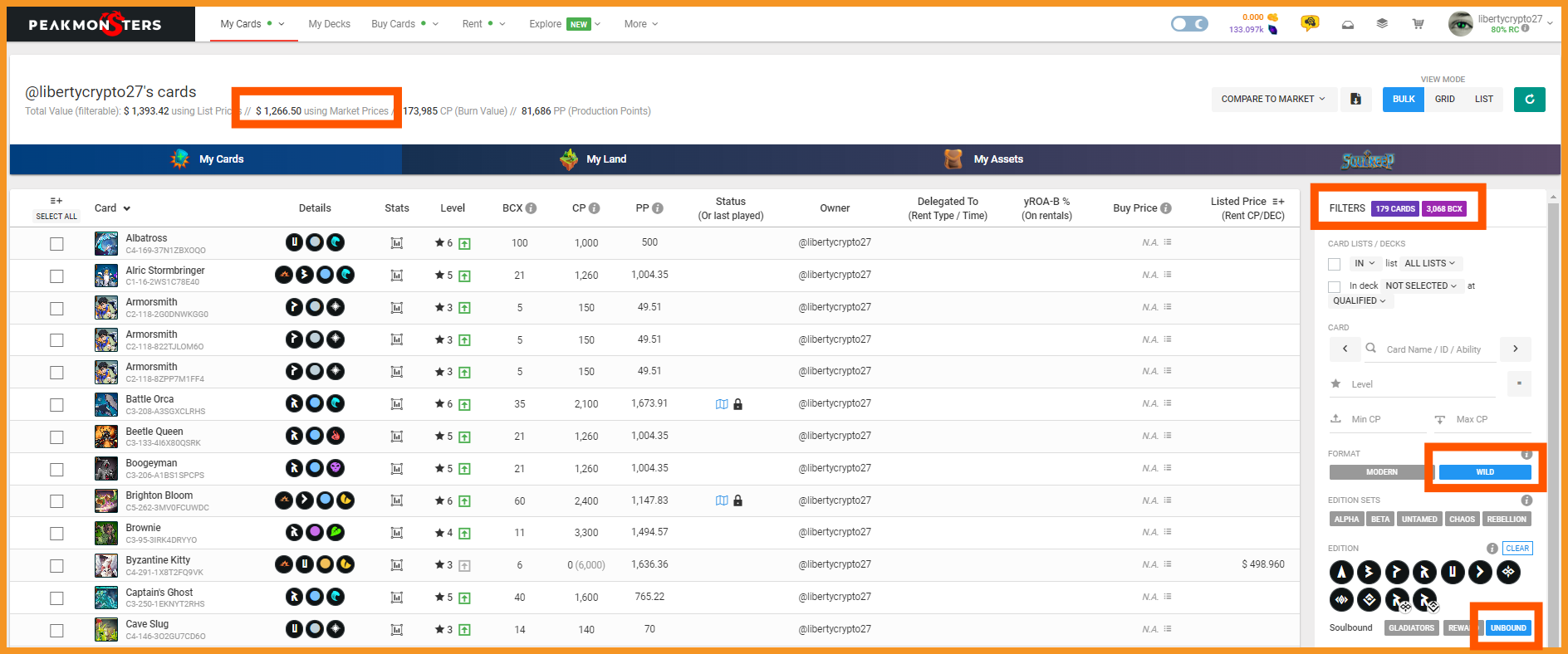Click the download CSV file icon

pos(1355,99)
